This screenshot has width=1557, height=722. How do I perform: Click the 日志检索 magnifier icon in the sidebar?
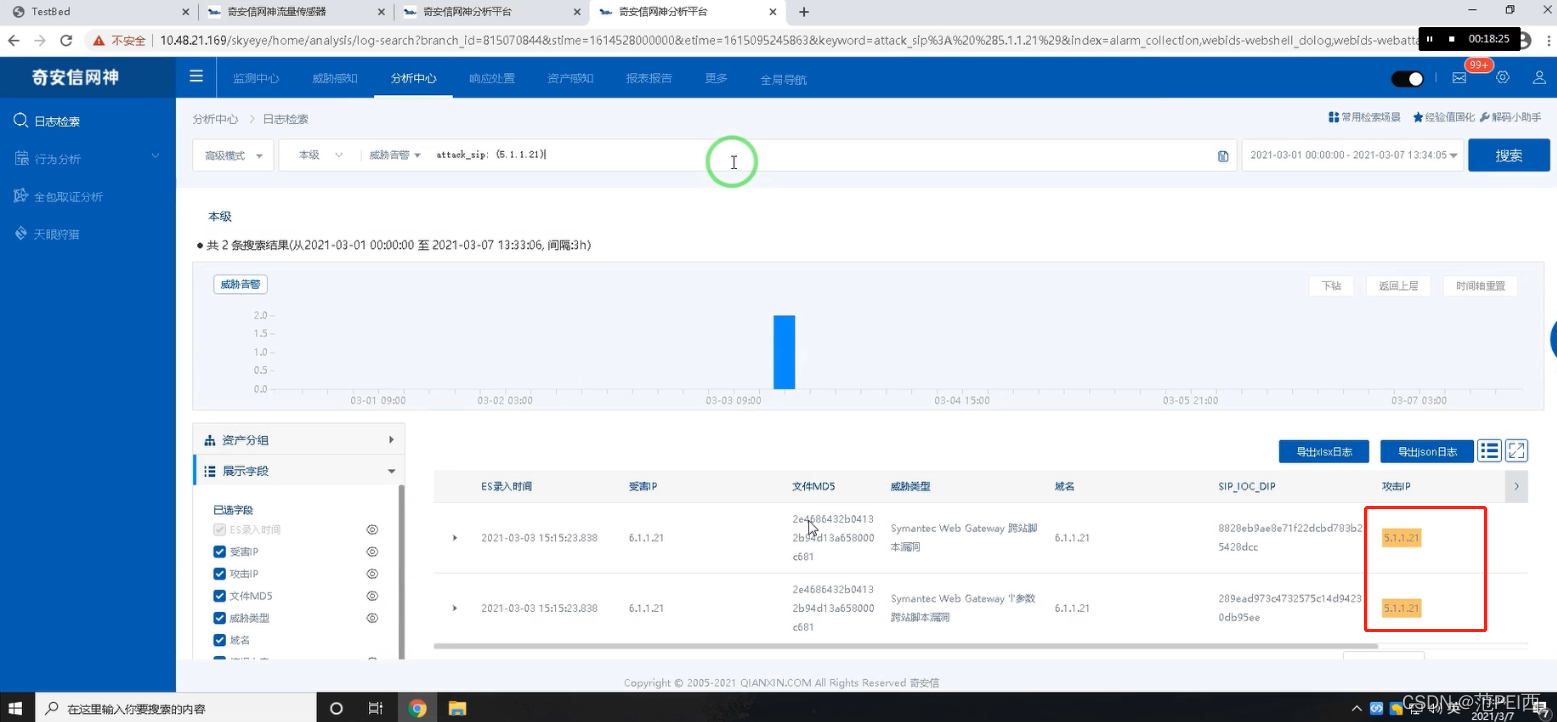click(20, 121)
